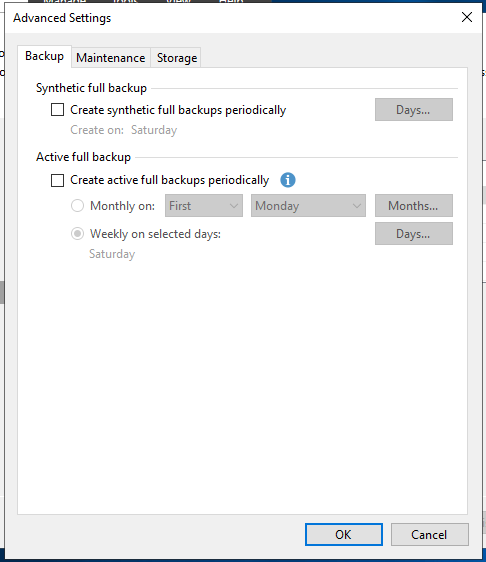Click the Synthetic full backup section heading

pyautogui.click(x=91, y=88)
